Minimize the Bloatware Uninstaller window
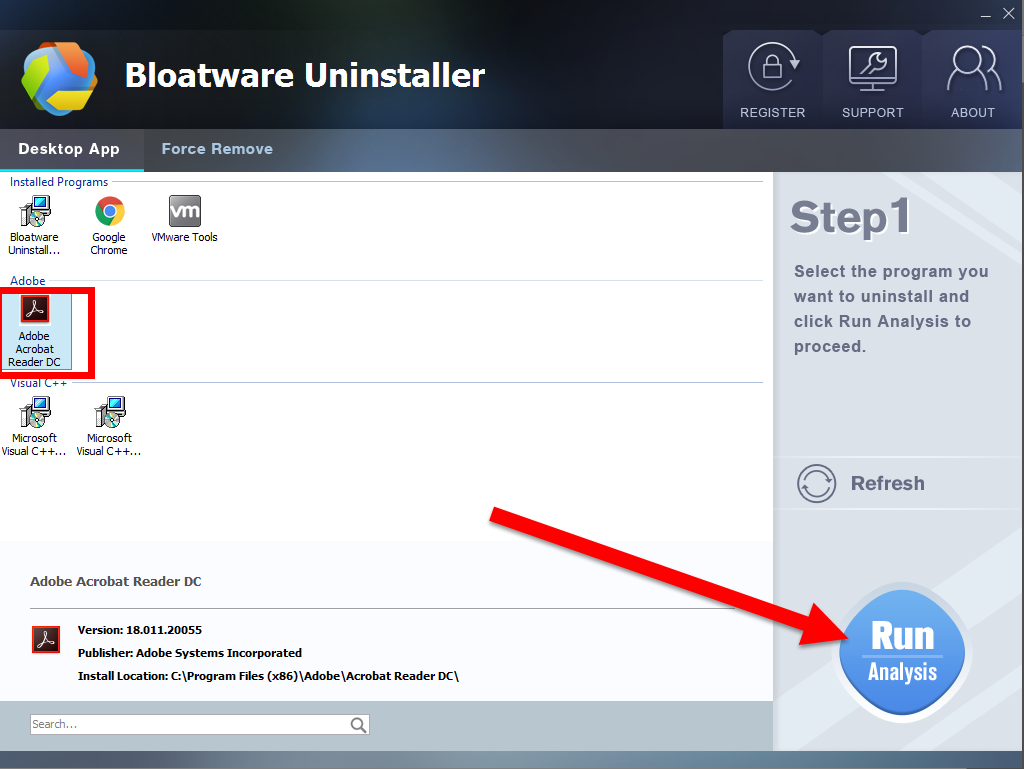The width and height of the screenshot is (1024, 769). tap(985, 14)
